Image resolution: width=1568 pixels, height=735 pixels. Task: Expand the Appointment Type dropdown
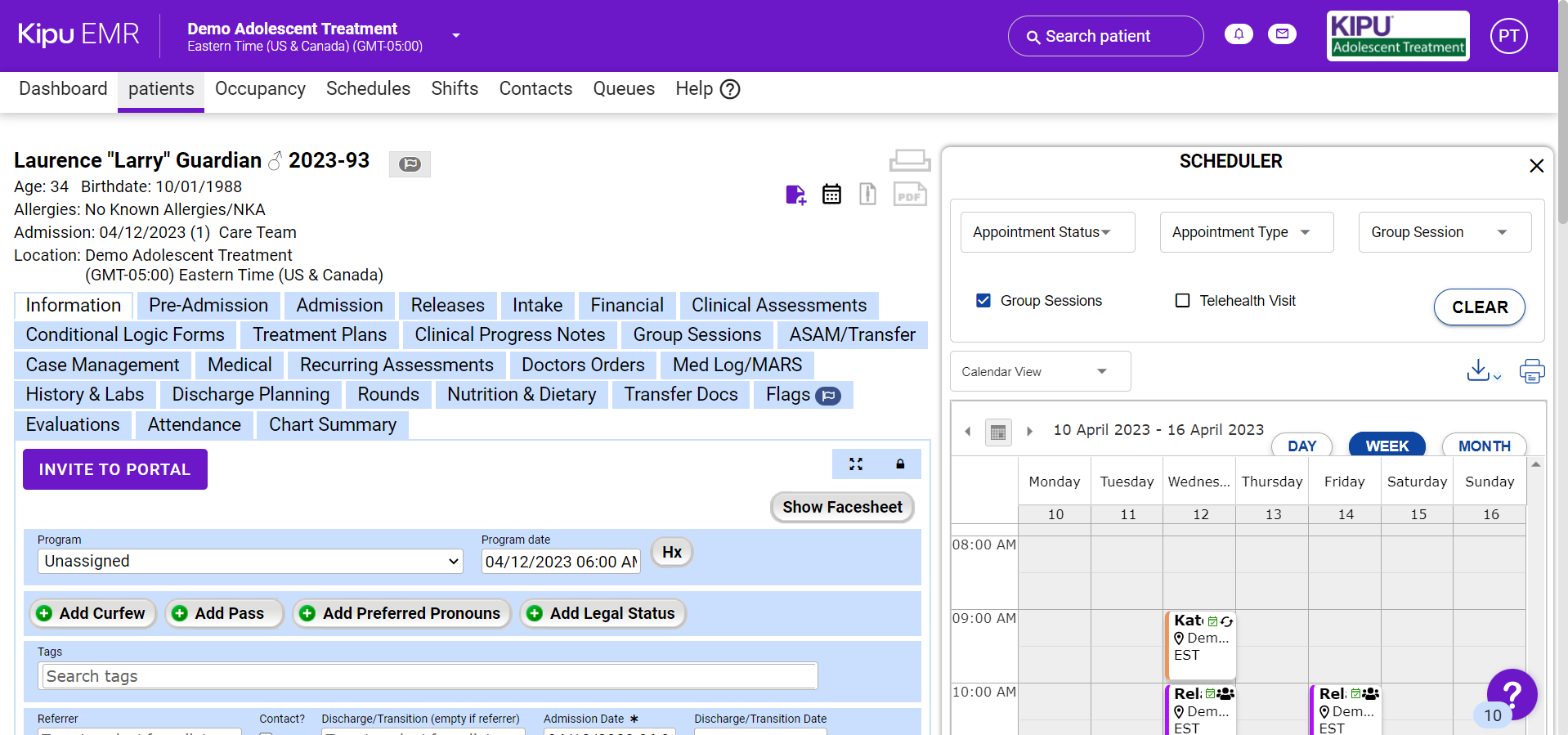(x=1246, y=232)
